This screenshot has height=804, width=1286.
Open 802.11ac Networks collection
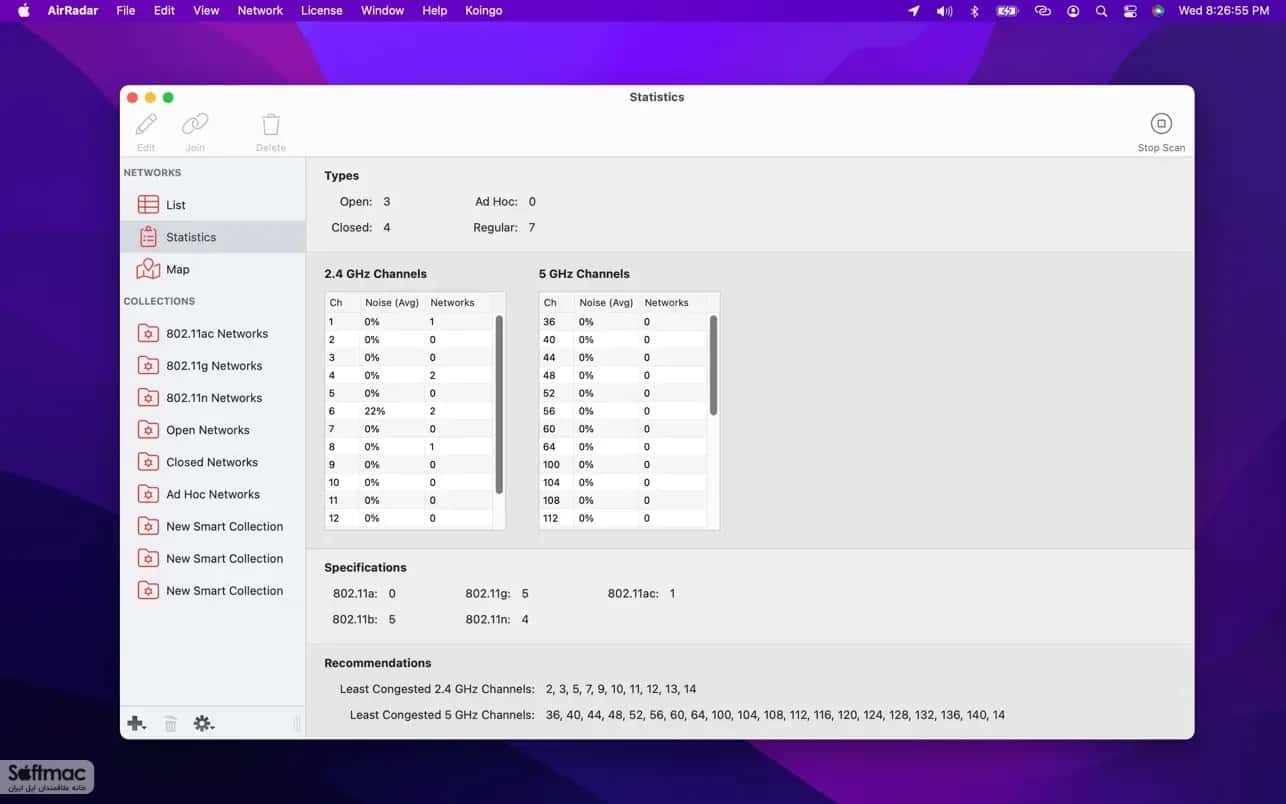pyautogui.click(x=212, y=334)
